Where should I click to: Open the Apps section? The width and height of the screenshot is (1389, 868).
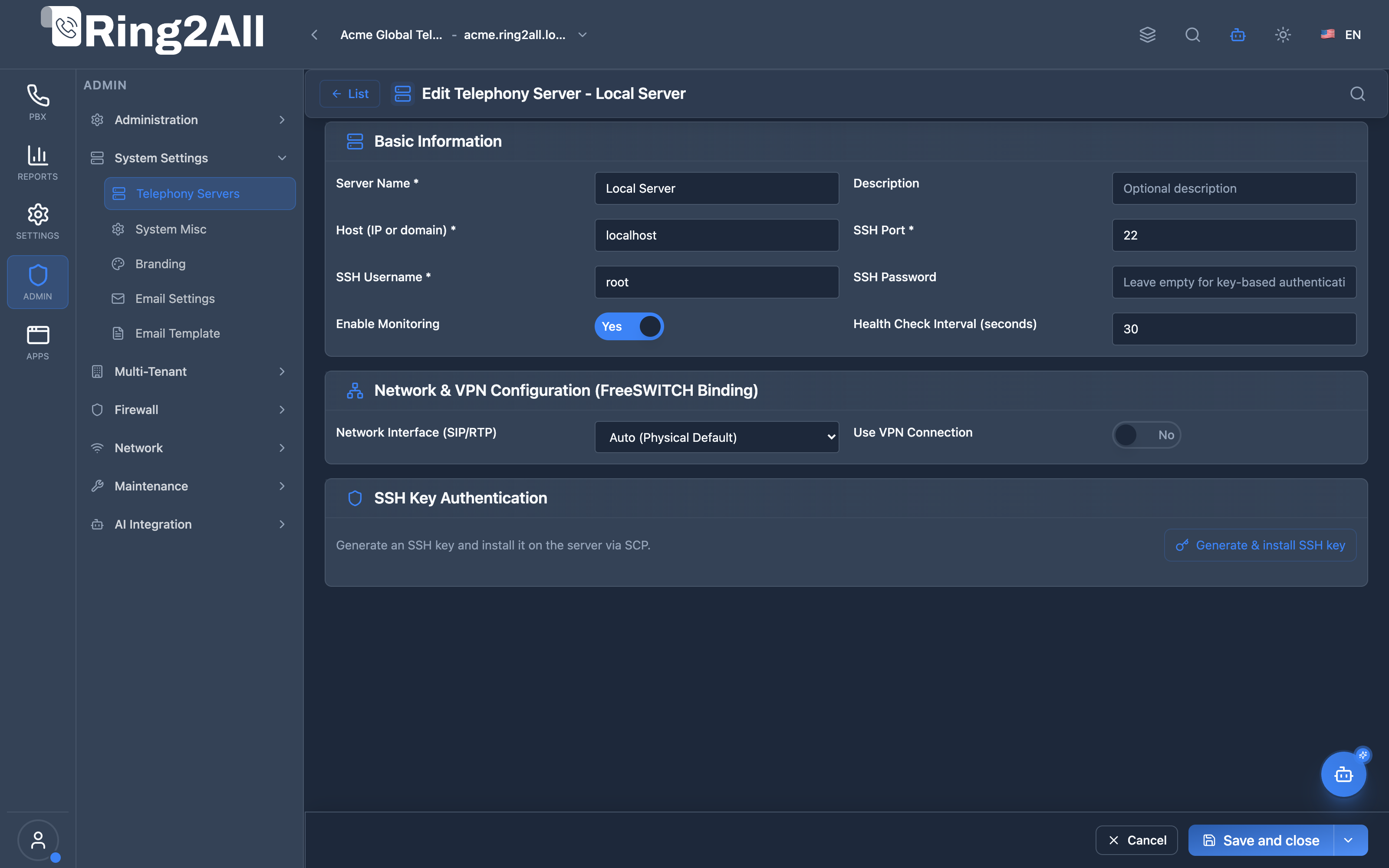[x=37, y=342]
